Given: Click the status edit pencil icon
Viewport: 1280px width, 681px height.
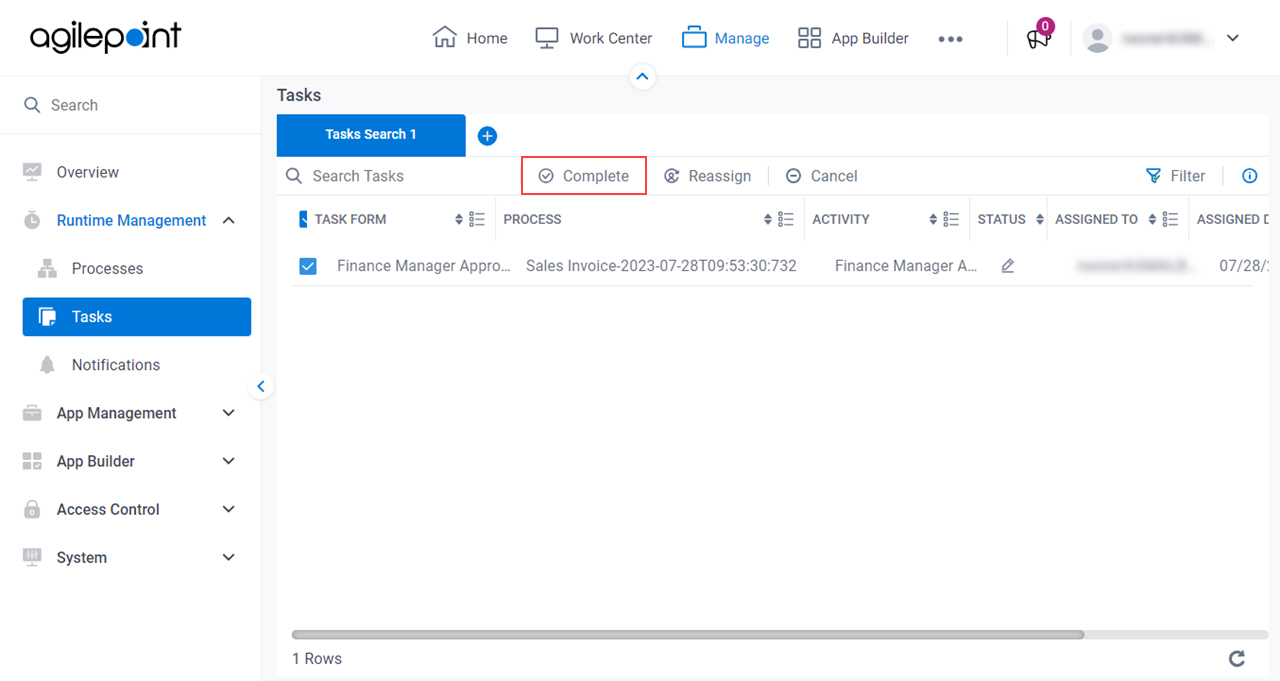Looking at the screenshot, I should 1007,266.
